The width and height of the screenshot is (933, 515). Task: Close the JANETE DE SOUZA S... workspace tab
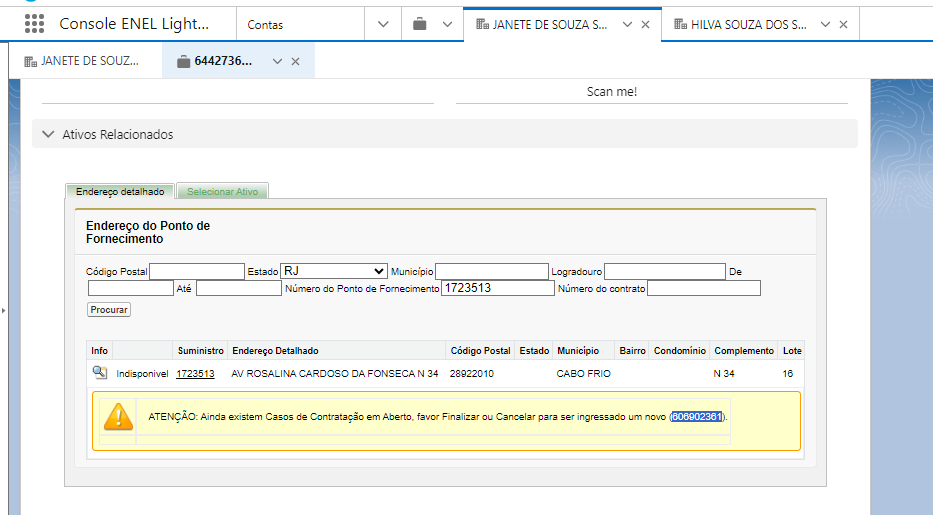(645, 24)
